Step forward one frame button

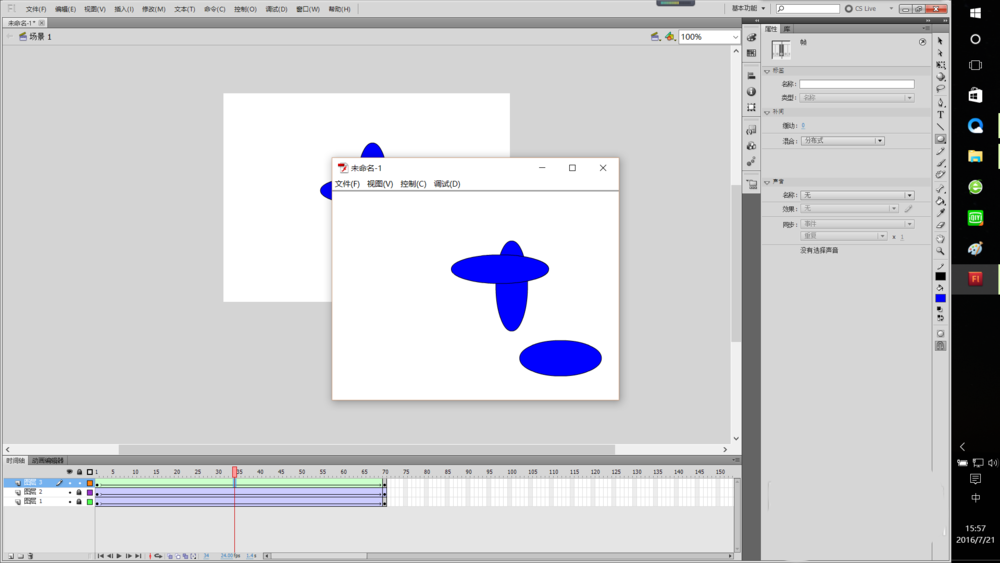point(129,556)
